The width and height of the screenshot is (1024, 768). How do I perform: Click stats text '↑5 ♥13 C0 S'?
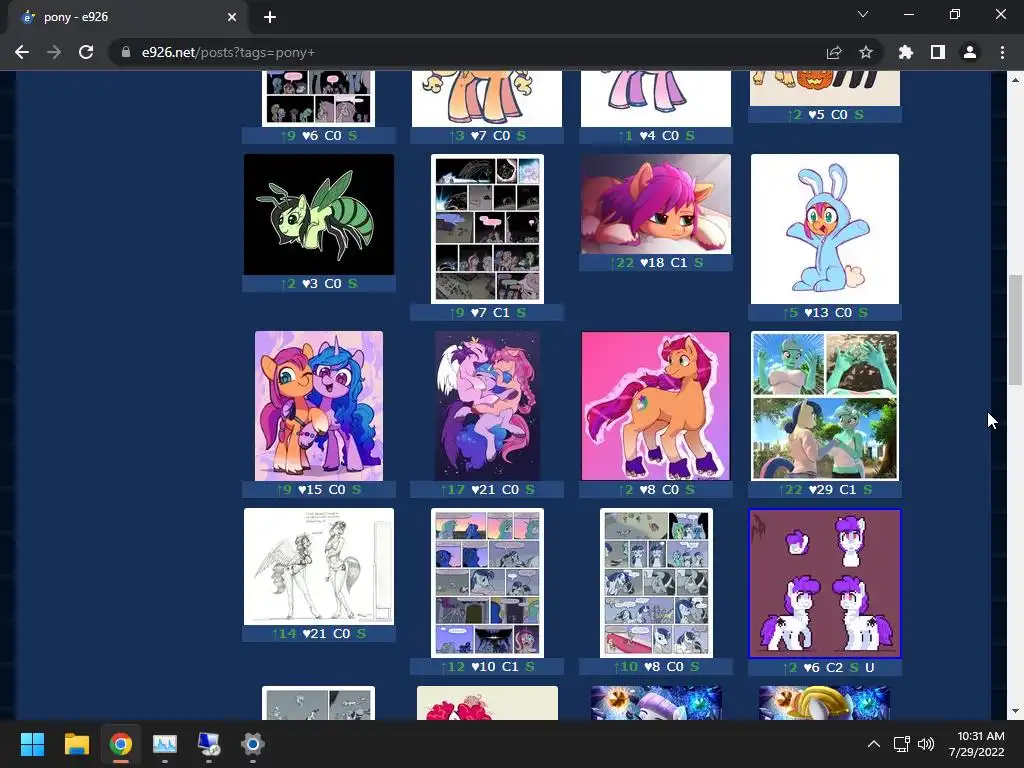pyautogui.click(x=825, y=313)
